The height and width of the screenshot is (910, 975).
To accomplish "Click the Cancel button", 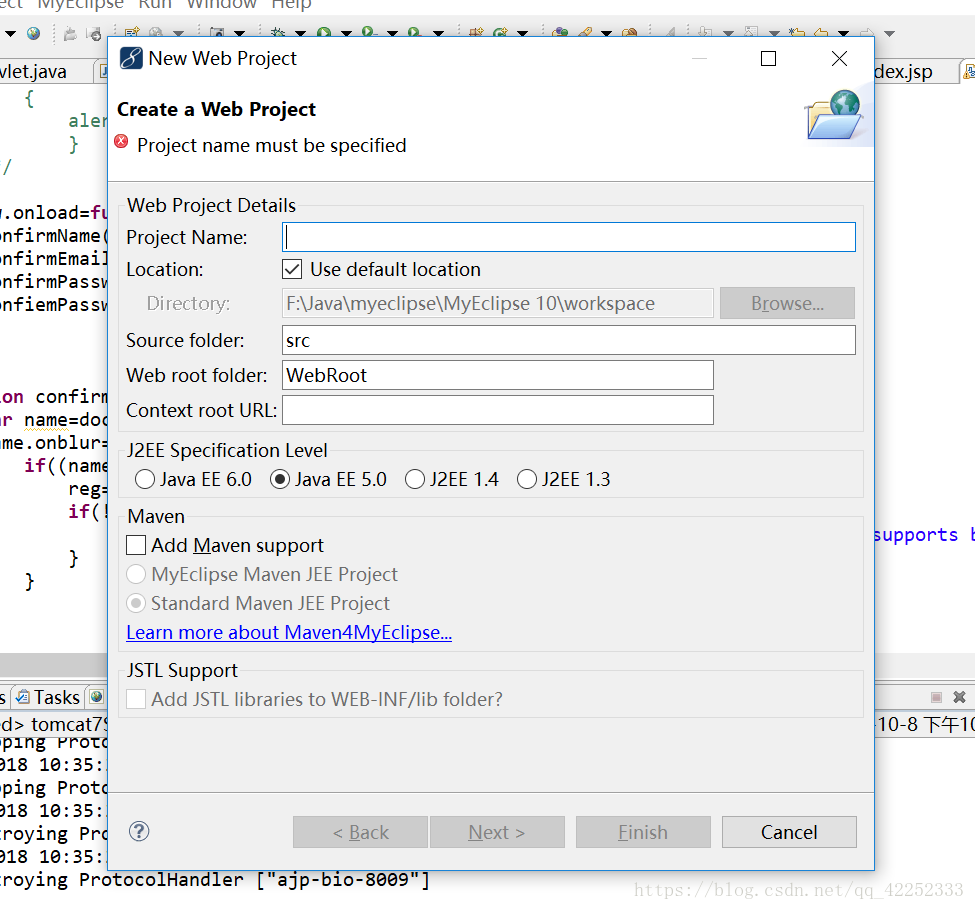I will click(x=789, y=832).
